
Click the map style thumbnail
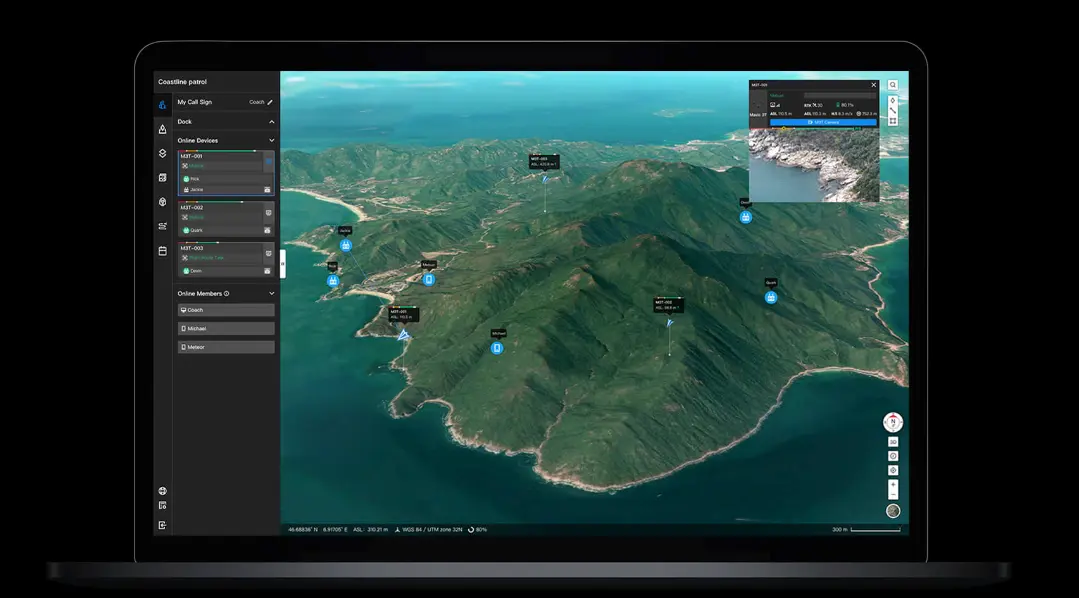coord(892,510)
